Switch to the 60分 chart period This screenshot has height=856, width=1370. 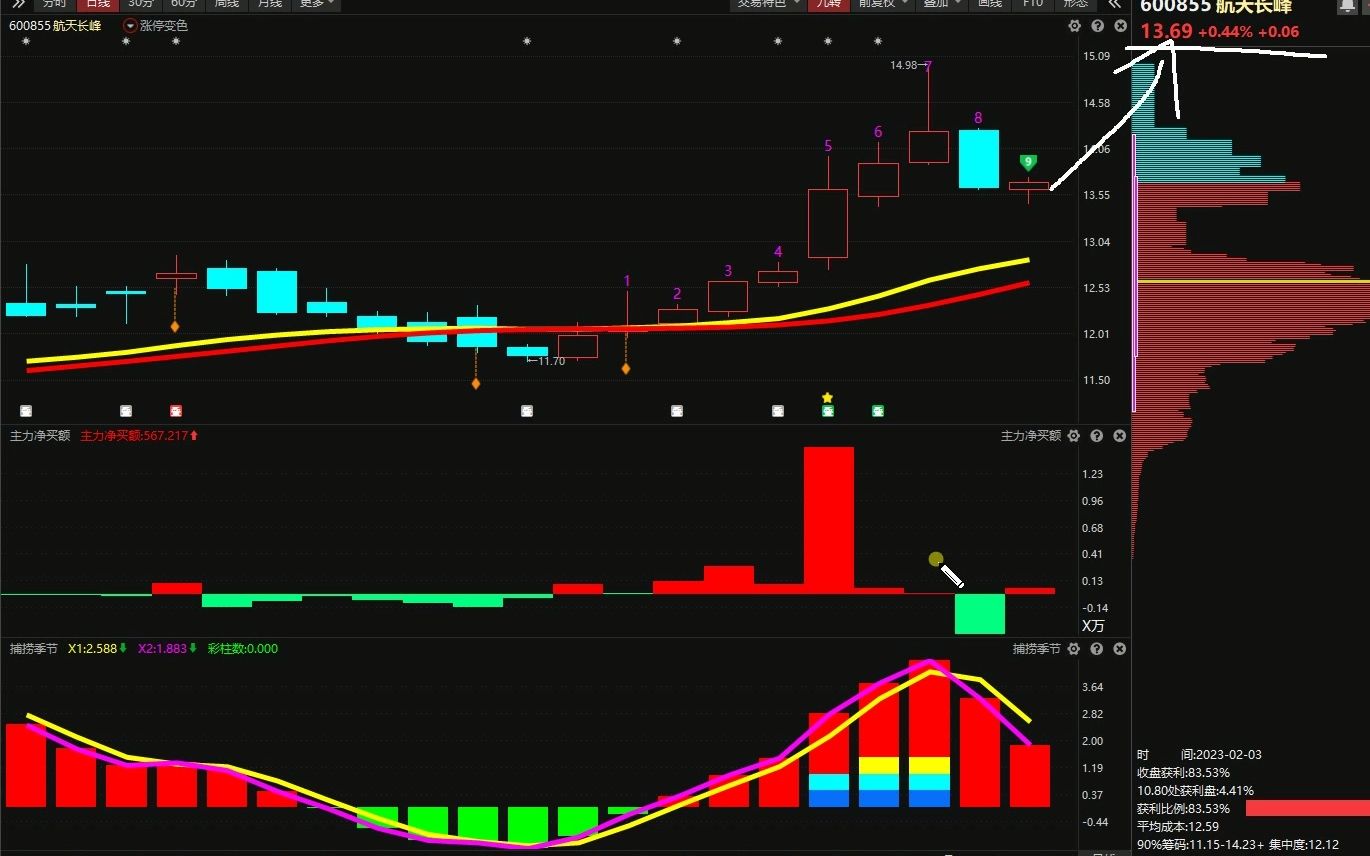pos(184,3)
